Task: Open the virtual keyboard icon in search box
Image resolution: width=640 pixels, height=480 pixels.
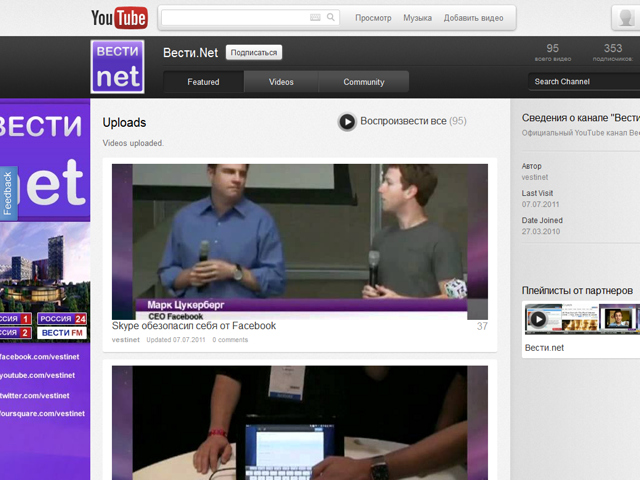Action: (x=315, y=17)
